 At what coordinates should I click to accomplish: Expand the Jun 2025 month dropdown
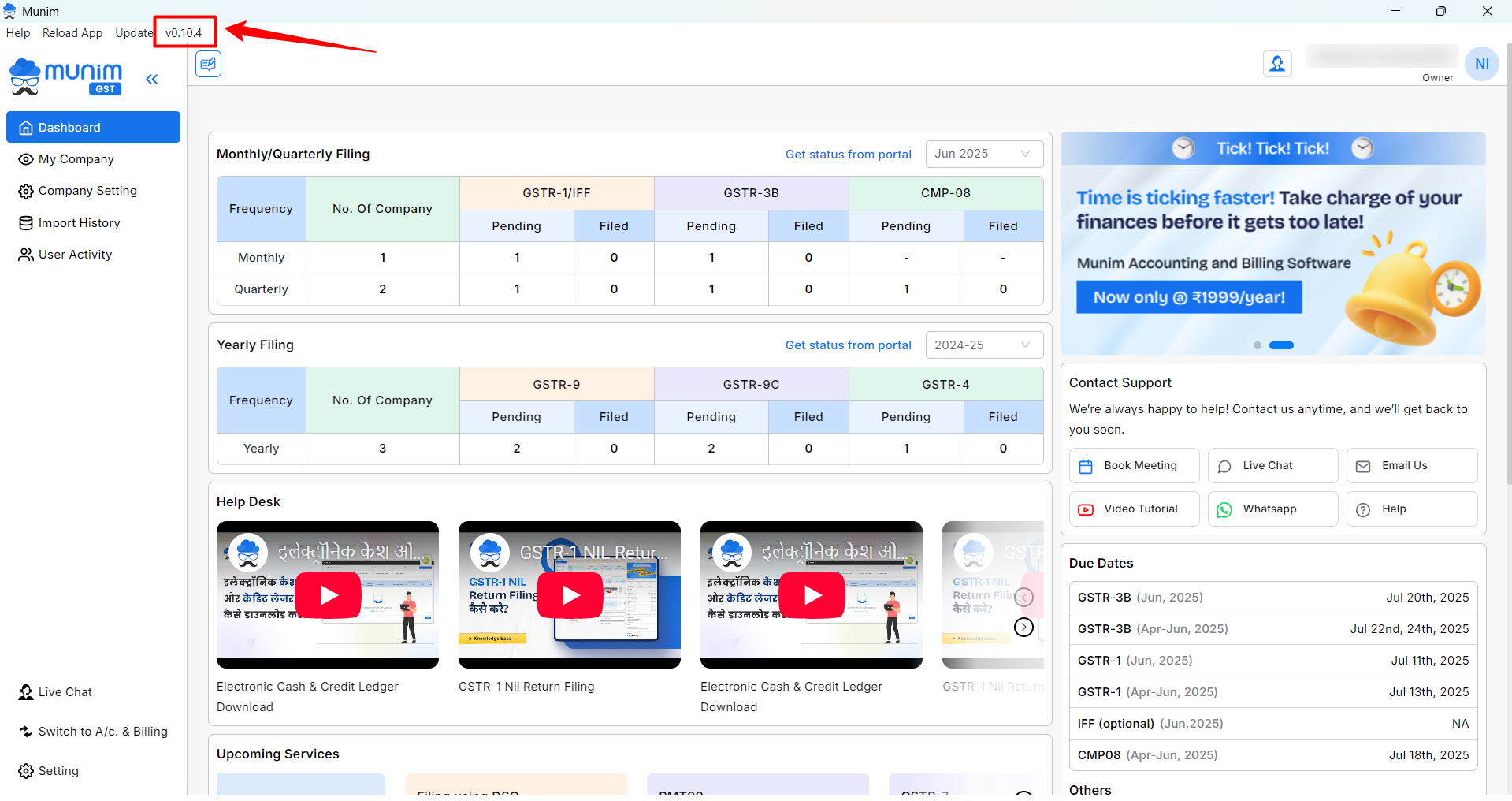(984, 154)
